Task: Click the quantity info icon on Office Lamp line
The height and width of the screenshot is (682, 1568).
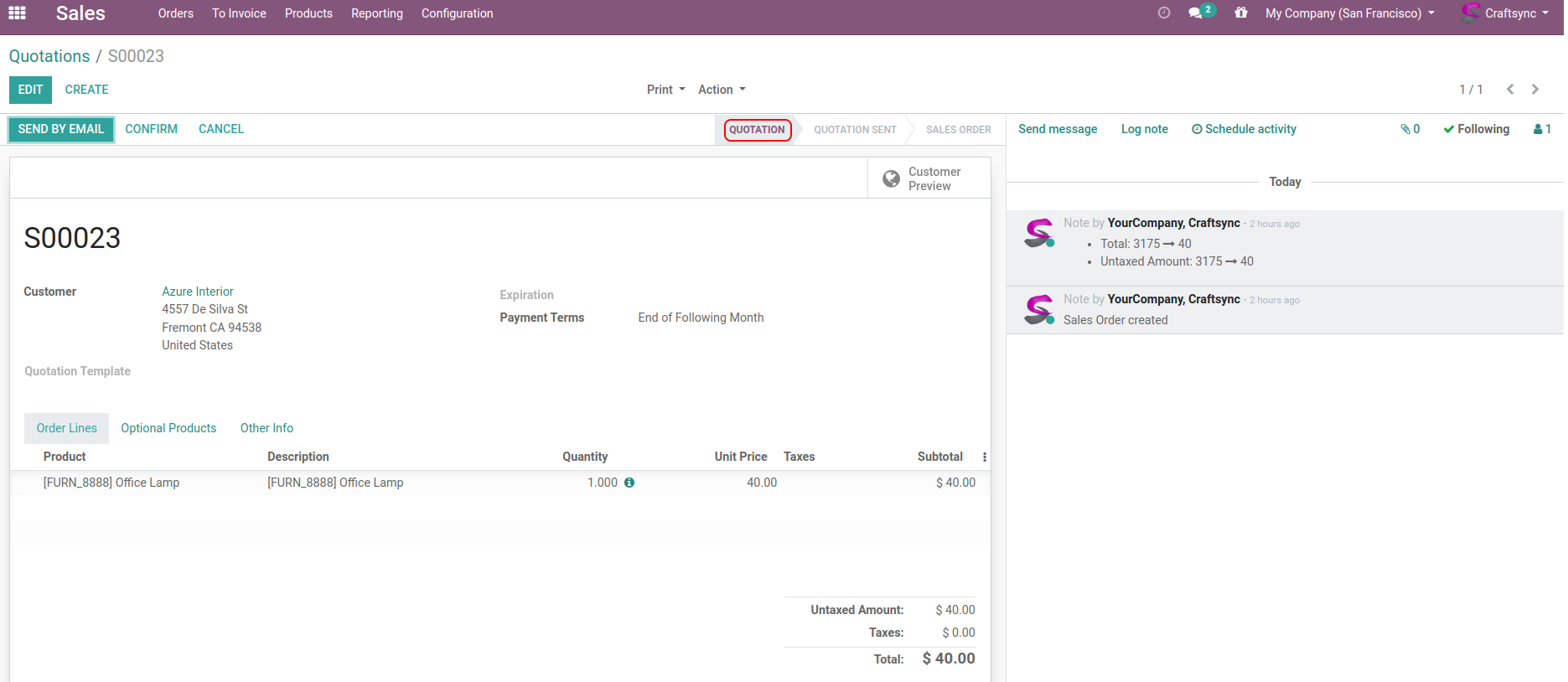Action: tap(629, 483)
